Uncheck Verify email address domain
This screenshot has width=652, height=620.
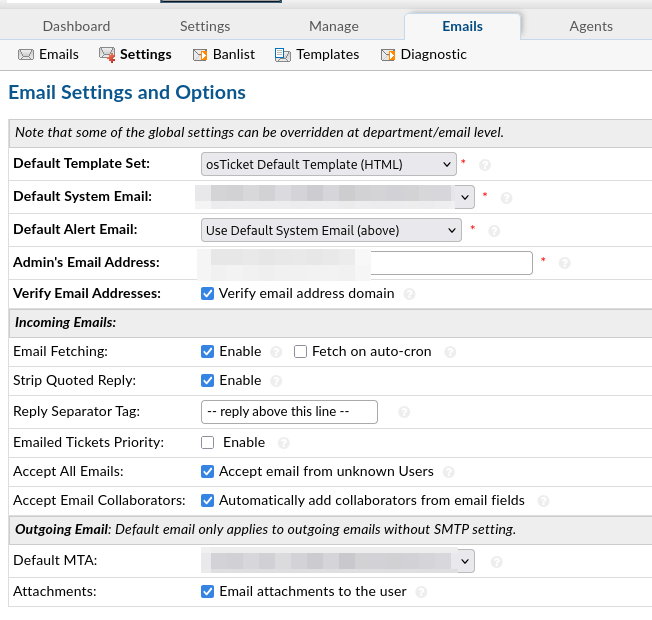click(208, 294)
